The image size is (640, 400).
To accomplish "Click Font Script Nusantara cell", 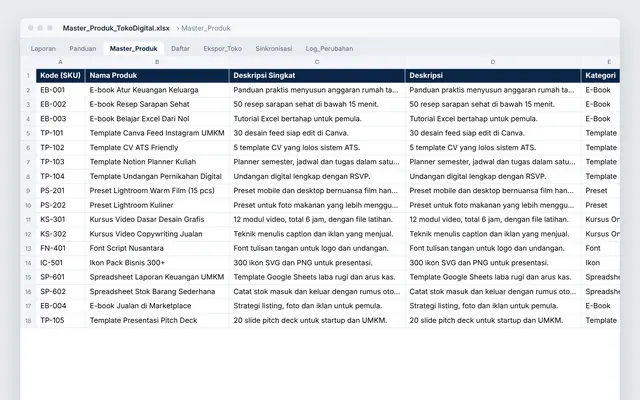I will pos(157,248).
